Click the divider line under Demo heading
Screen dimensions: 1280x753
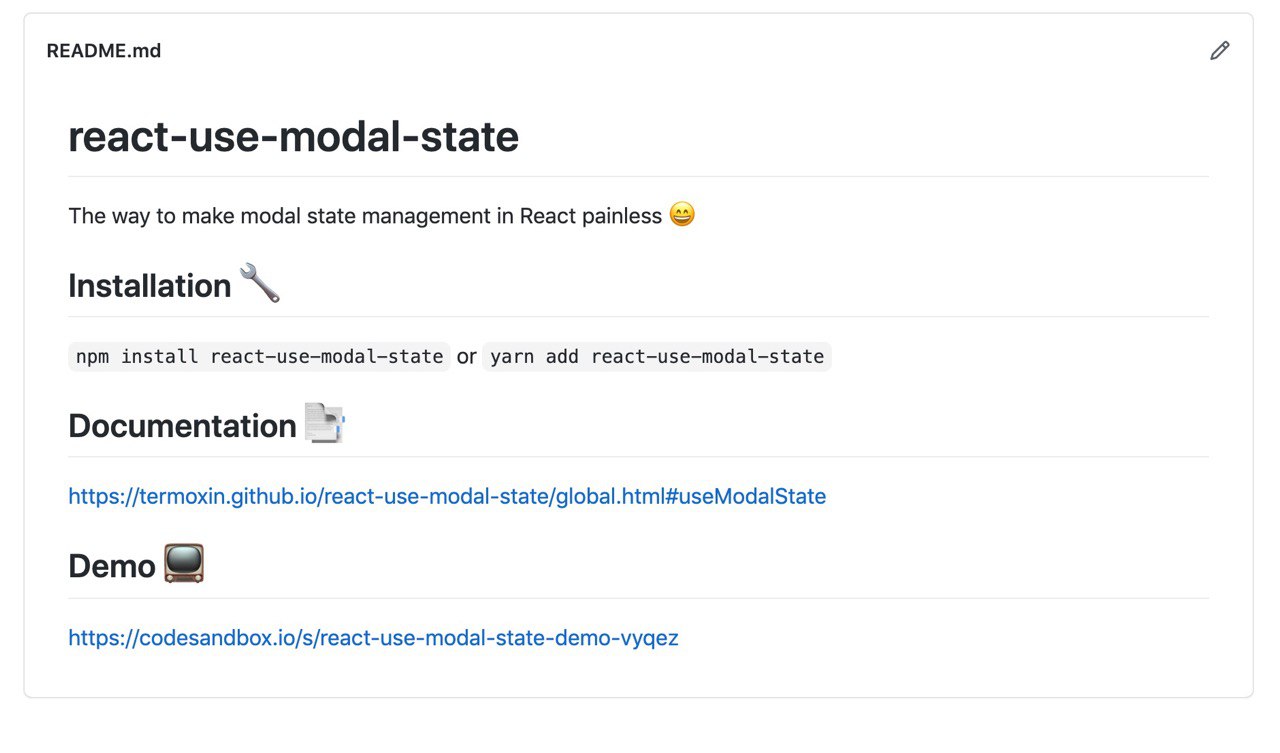click(638, 598)
